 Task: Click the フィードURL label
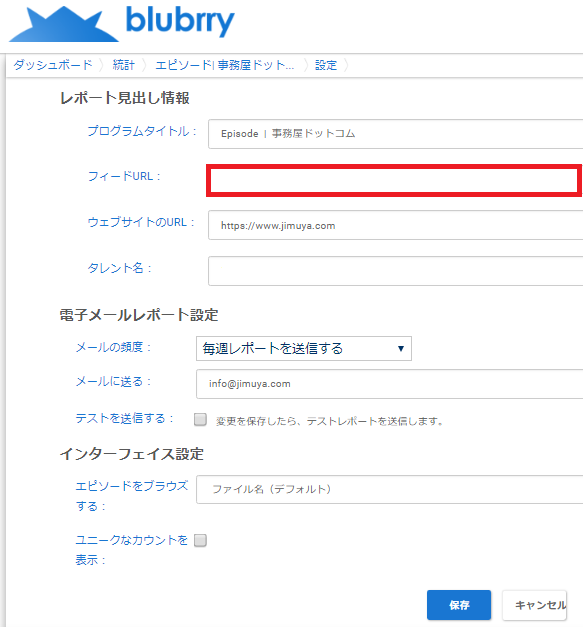(x=124, y=176)
